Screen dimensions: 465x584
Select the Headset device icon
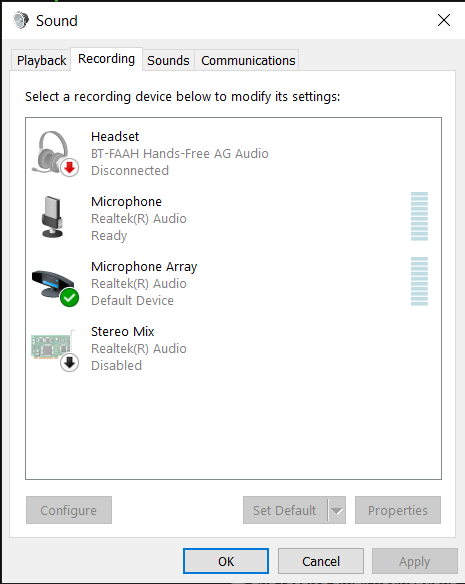(54, 153)
